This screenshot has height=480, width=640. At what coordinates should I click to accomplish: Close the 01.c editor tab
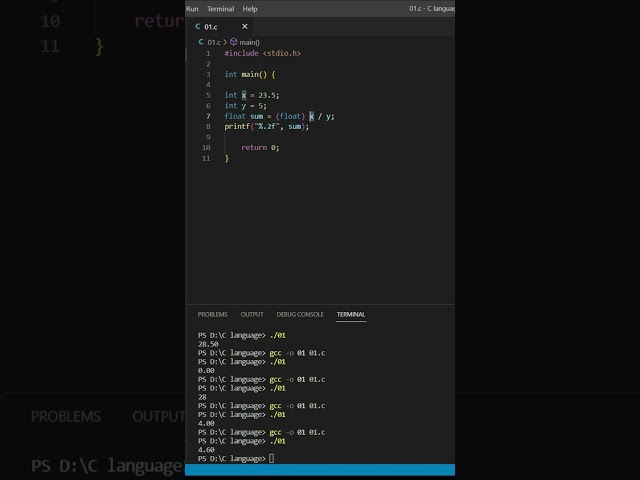pos(244,27)
